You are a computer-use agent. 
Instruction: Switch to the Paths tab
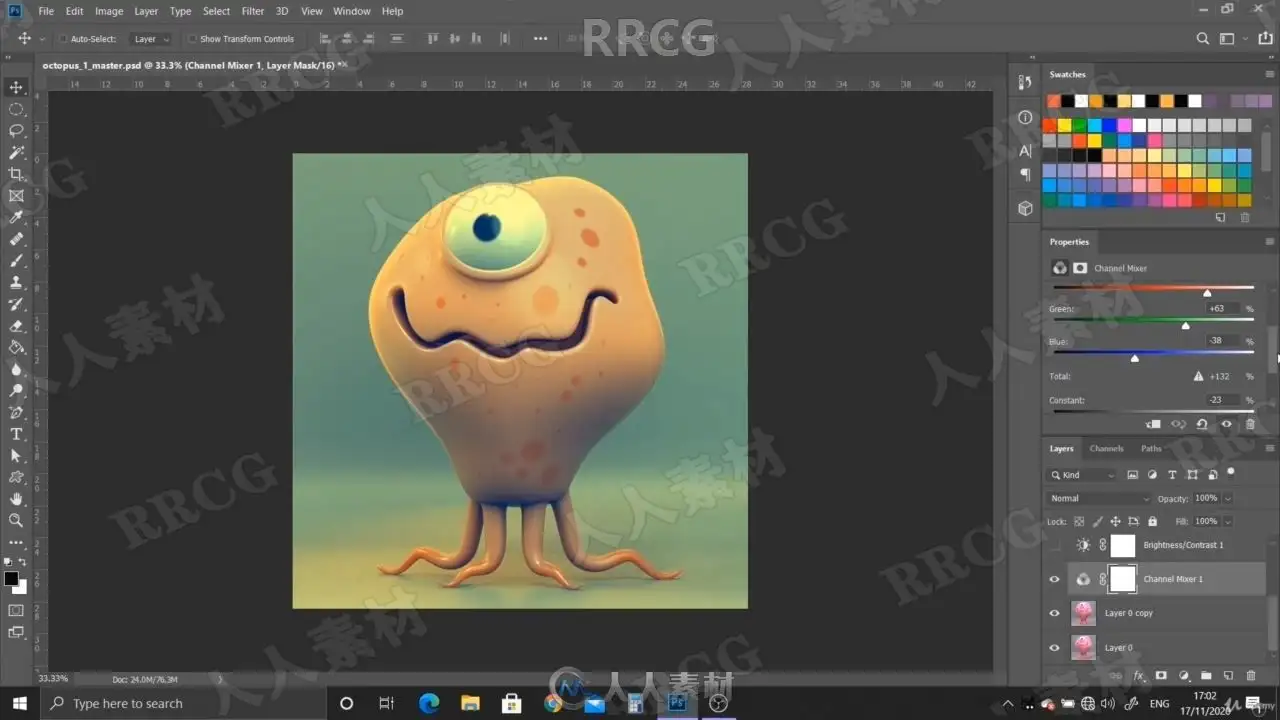(1151, 448)
